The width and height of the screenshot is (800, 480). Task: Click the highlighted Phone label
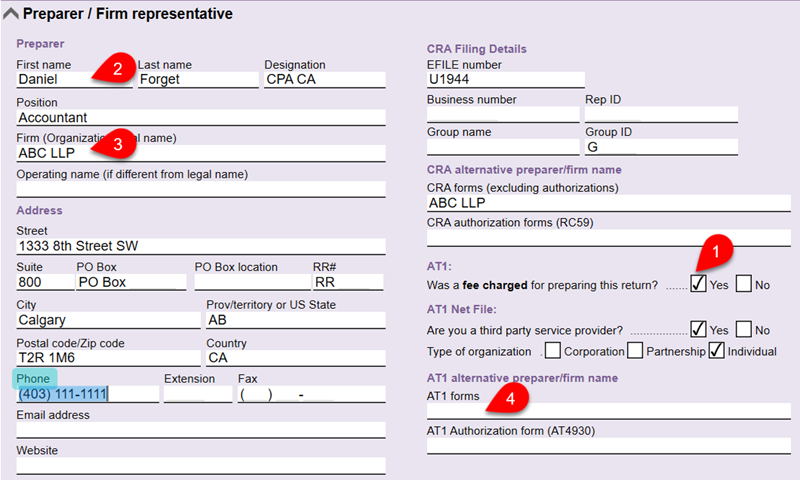36,379
